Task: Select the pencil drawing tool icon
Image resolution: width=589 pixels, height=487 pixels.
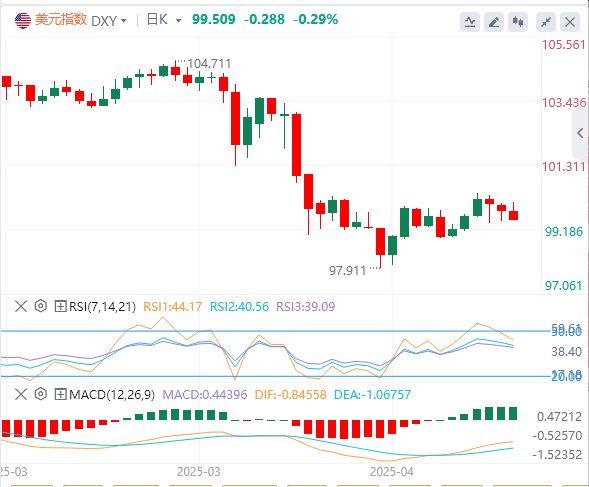Action: click(494, 22)
